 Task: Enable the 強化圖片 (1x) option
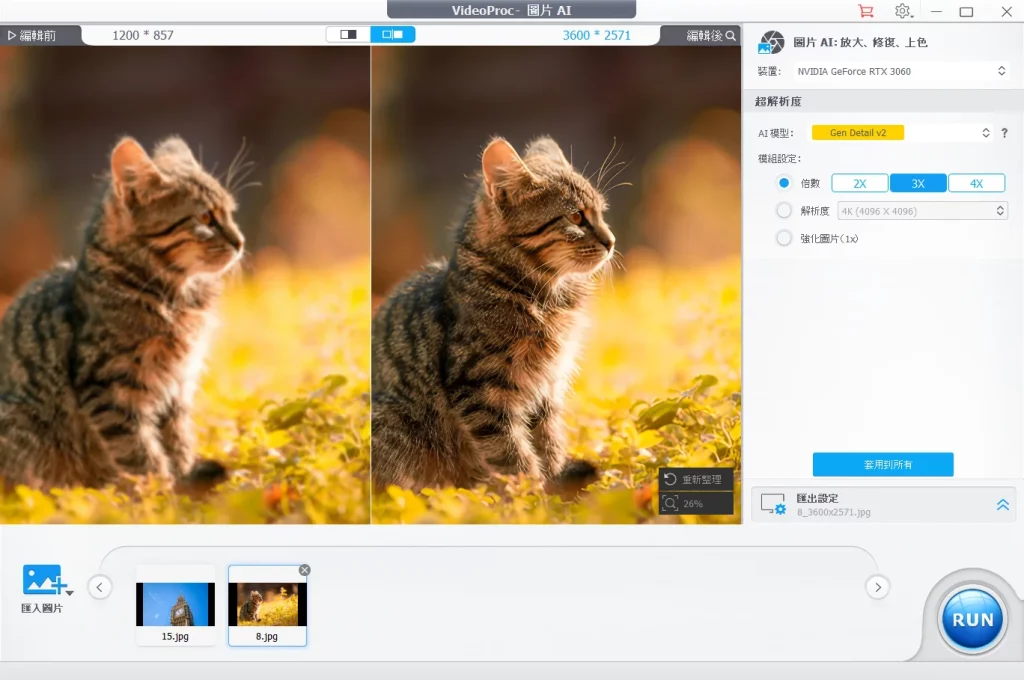(784, 238)
